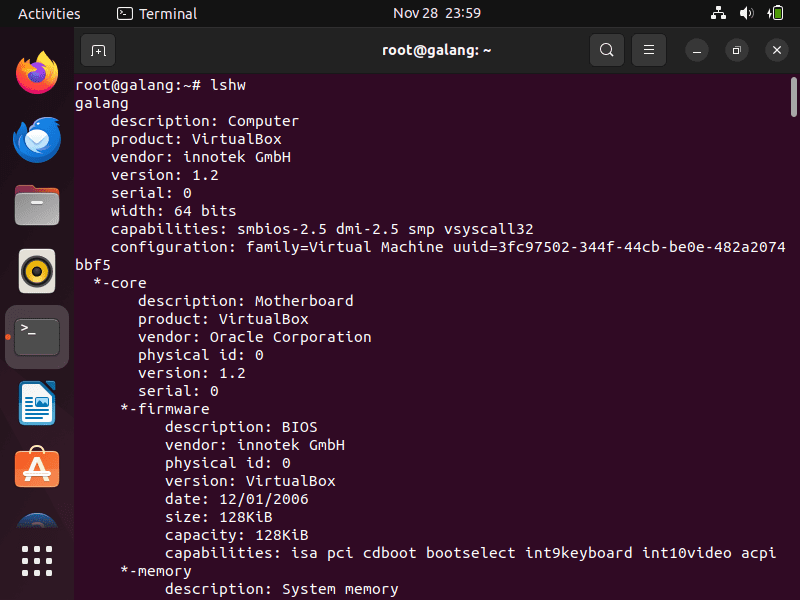Open the Terminal app menu in top bar
800x600 pixels.
157,13
